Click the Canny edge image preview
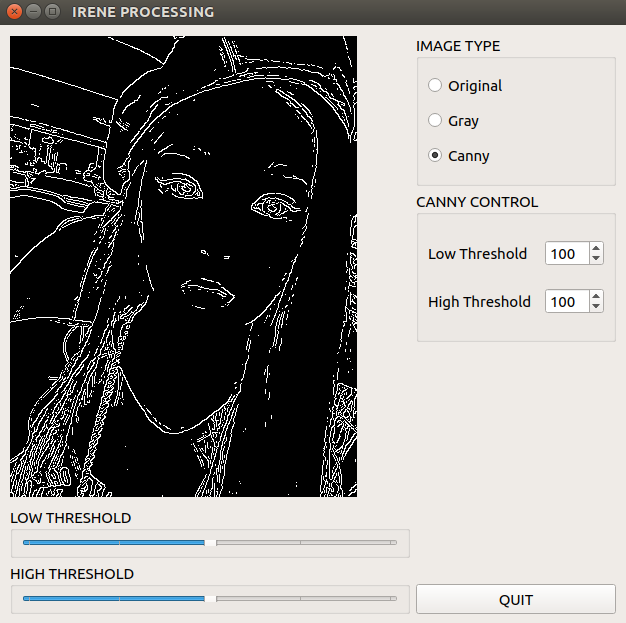The height and width of the screenshot is (623, 626). click(x=184, y=266)
